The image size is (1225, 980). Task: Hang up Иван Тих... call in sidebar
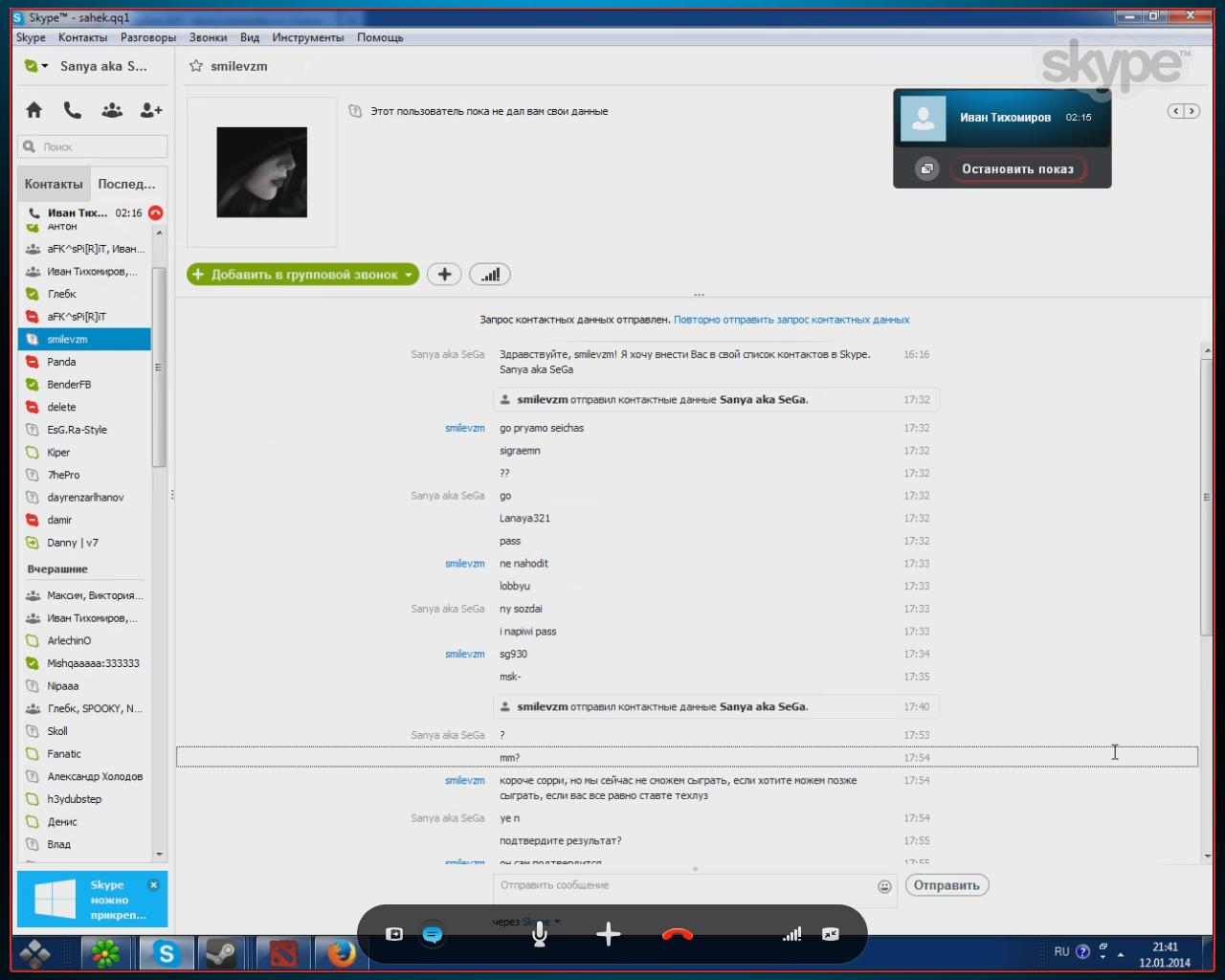(x=156, y=212)
